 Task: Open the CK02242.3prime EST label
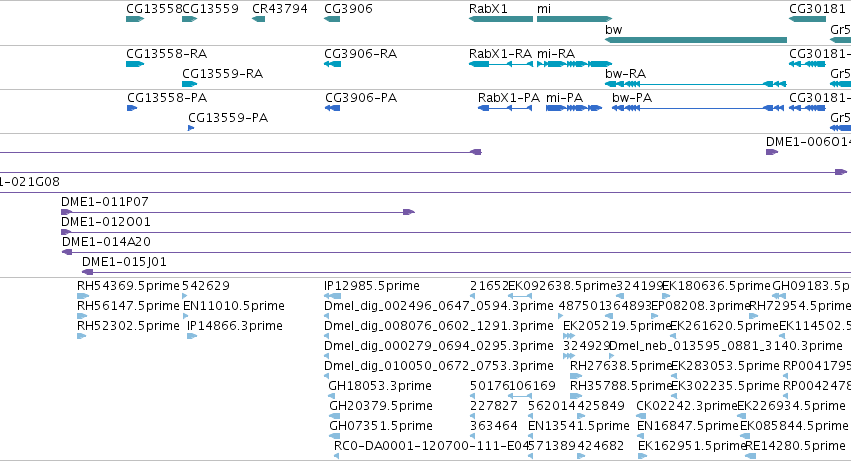coord(687,407)
